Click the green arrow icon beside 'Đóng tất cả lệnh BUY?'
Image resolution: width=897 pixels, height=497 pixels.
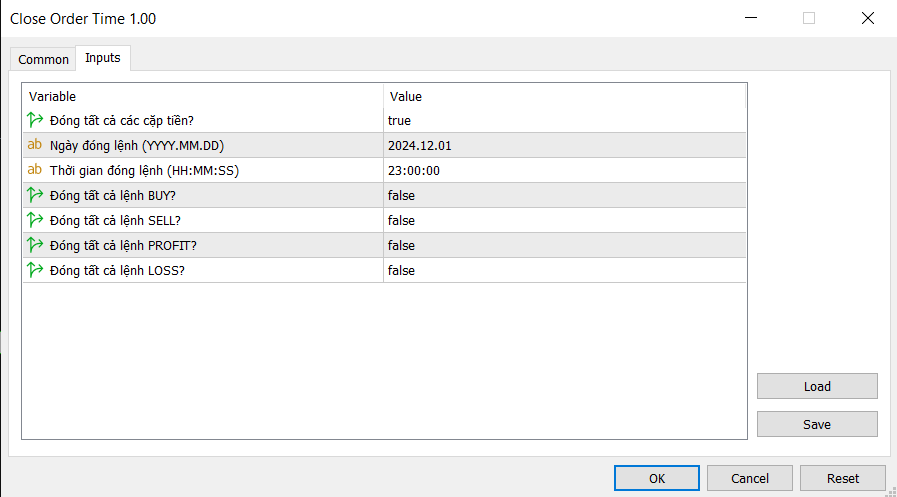35,195
